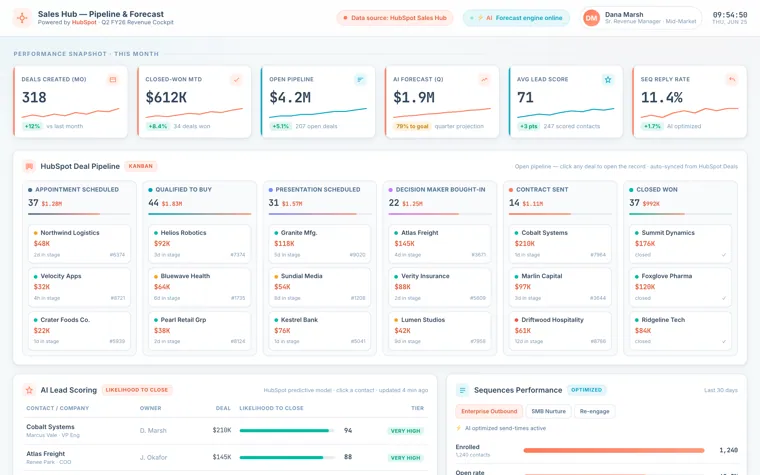760x475 pixels.
Task: Click the AI Lead Scoring star icon
Action: point(29,390)
